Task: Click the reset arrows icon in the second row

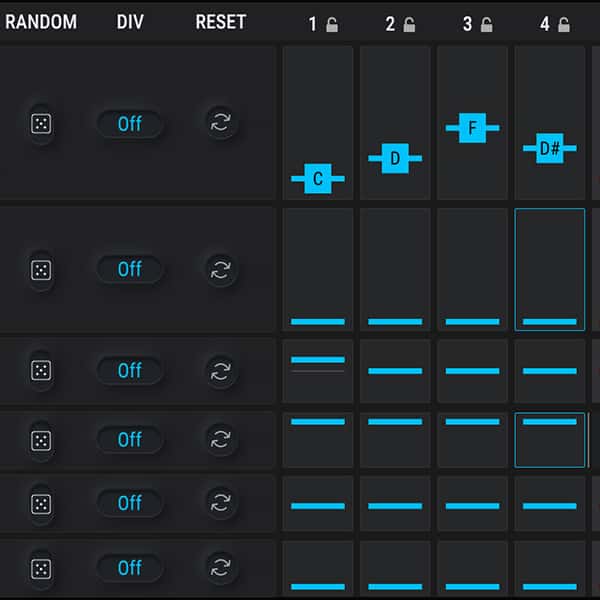Action: [220, 269]
